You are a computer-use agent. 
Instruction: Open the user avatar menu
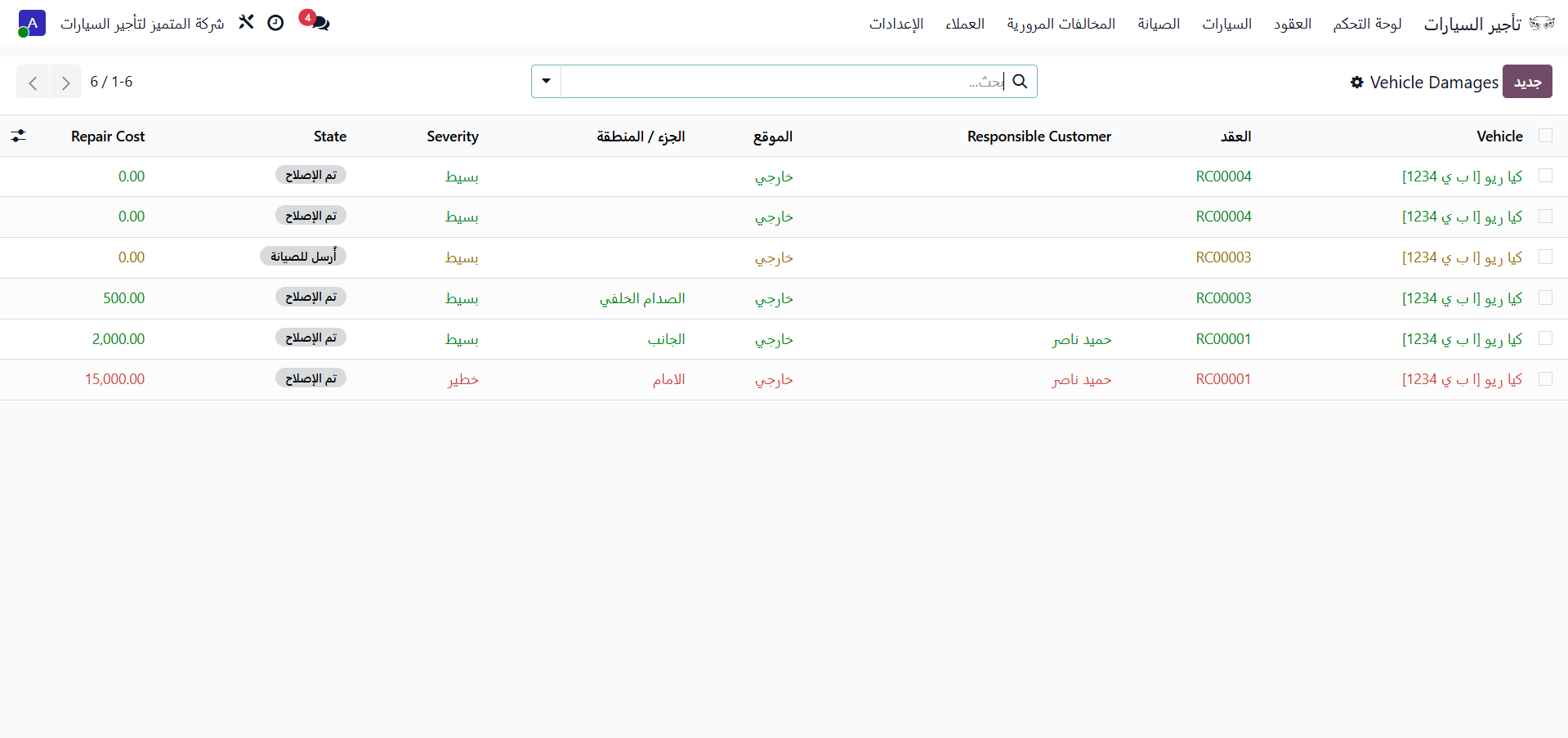coord(32,23)
